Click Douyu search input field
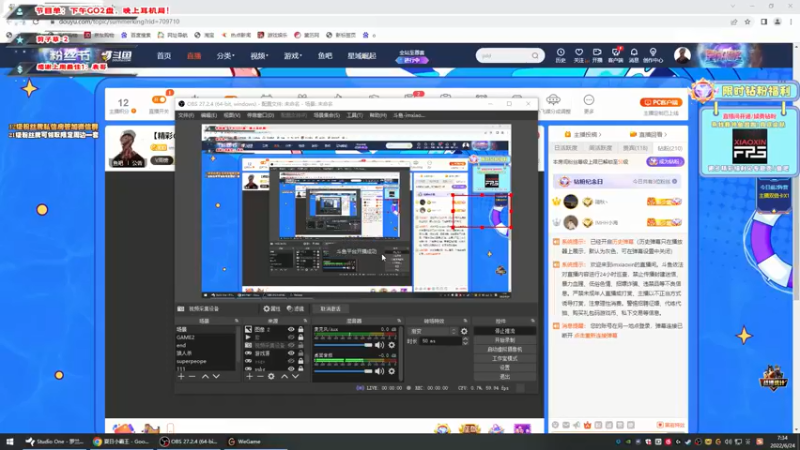The image size is (800, 450). coord(504,56)
